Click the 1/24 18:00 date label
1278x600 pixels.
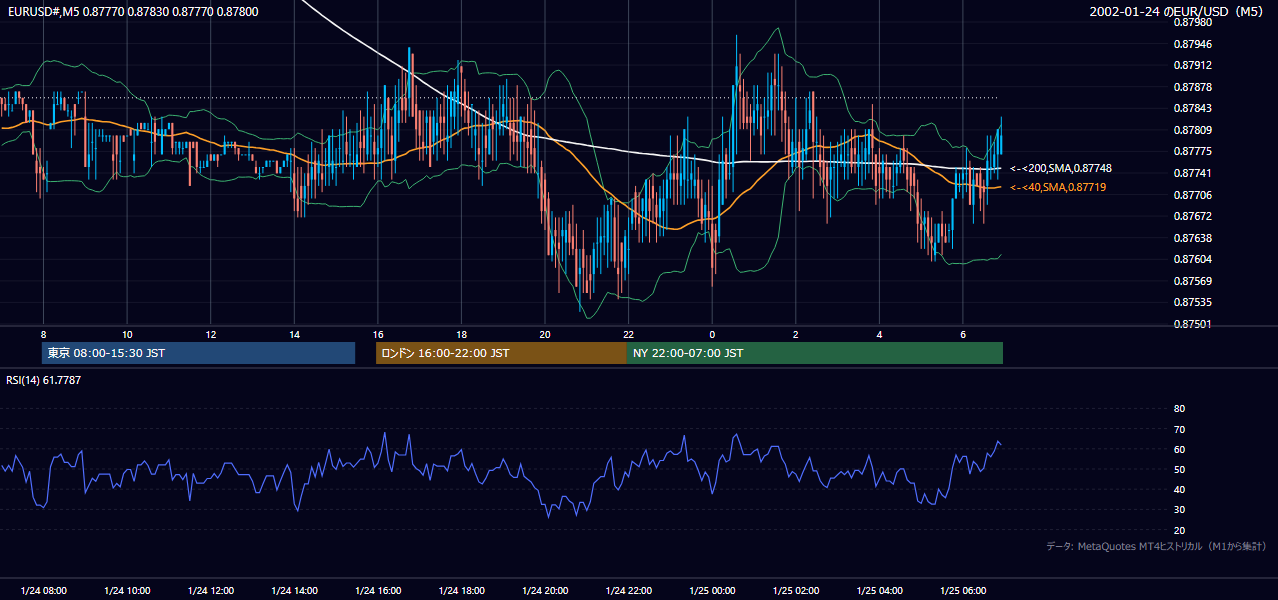point(461,591)
